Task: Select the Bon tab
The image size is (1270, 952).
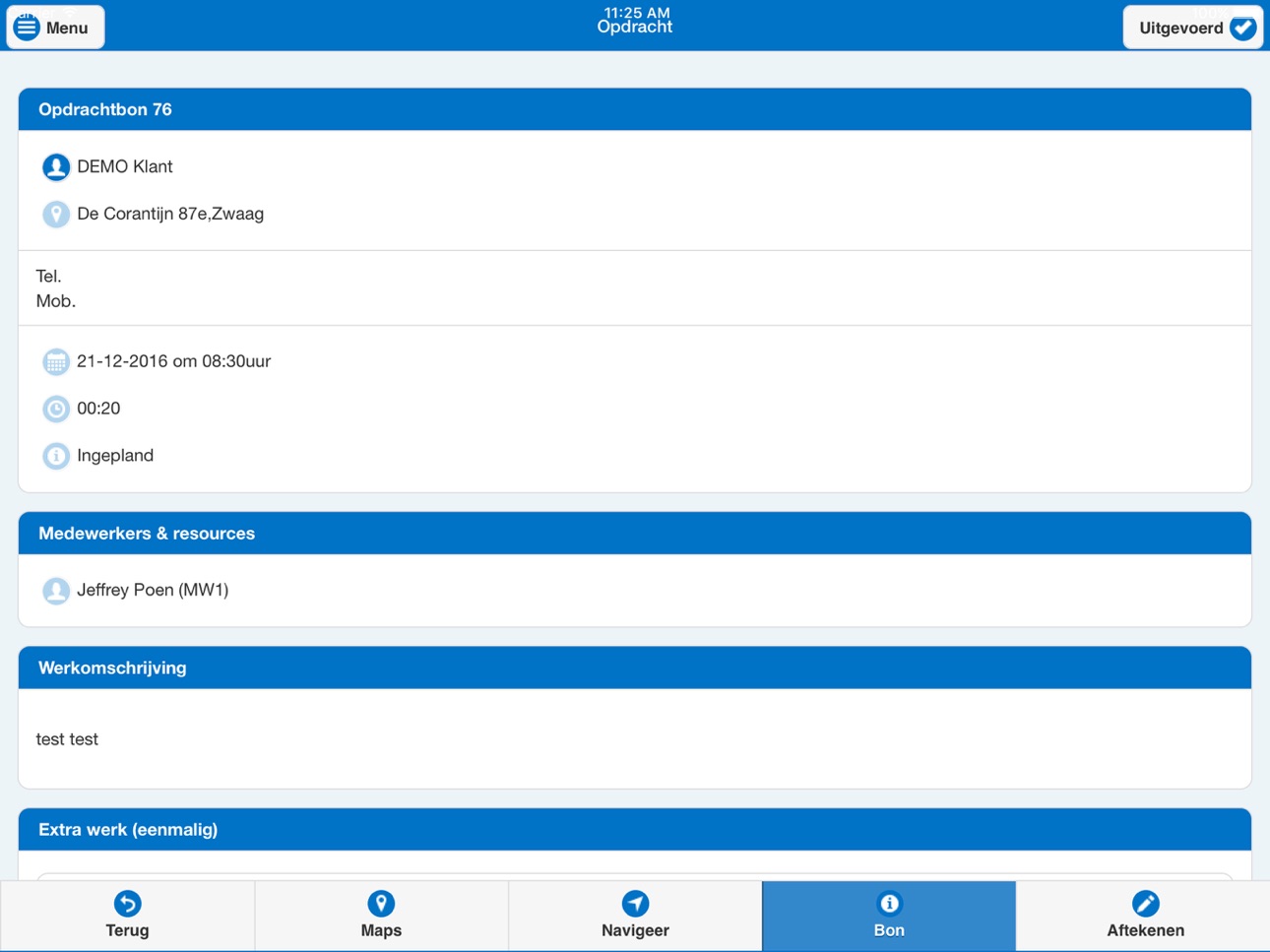Action: (889, 916)
